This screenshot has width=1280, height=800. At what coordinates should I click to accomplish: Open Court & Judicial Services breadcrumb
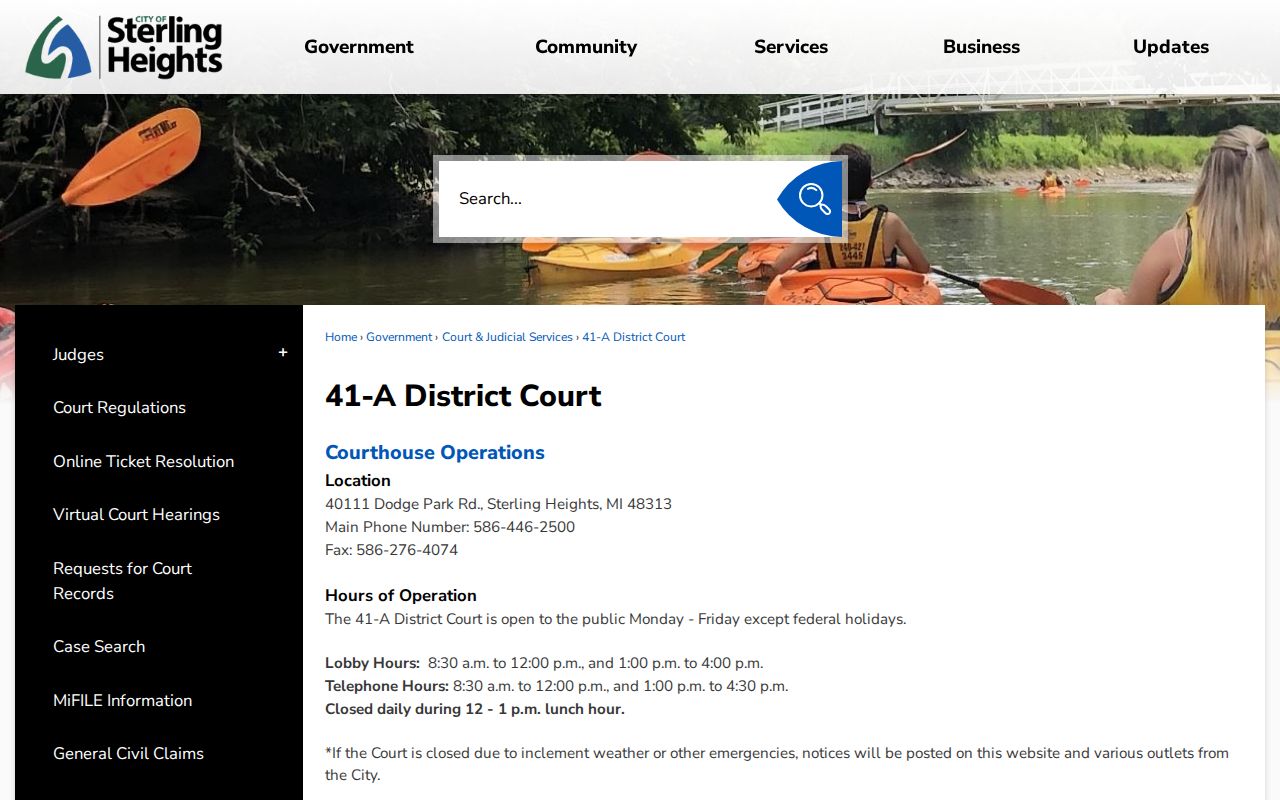pyautogui.click(x=507, y=337)
